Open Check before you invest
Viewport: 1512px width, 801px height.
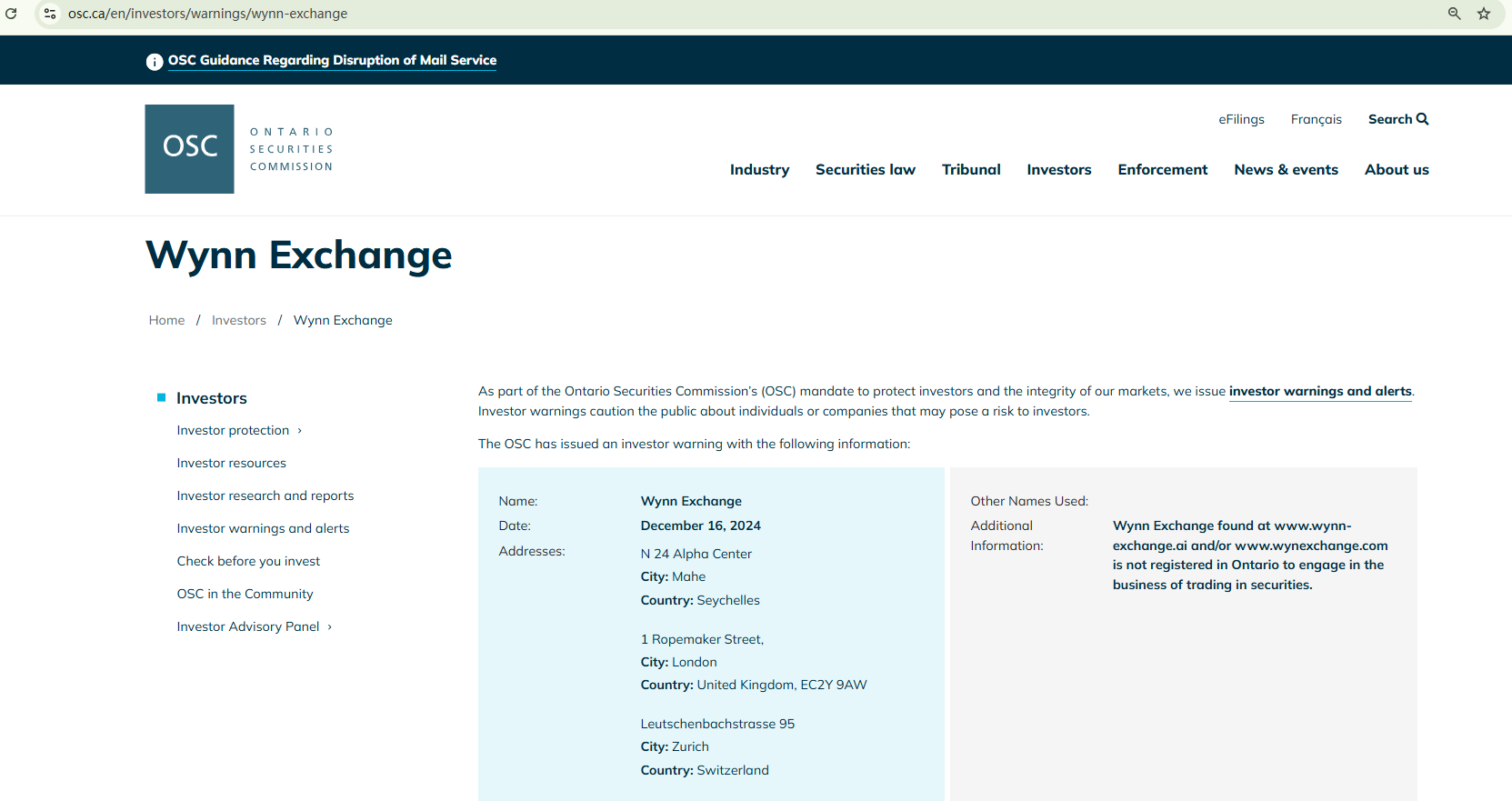click(x=248, y=561)
